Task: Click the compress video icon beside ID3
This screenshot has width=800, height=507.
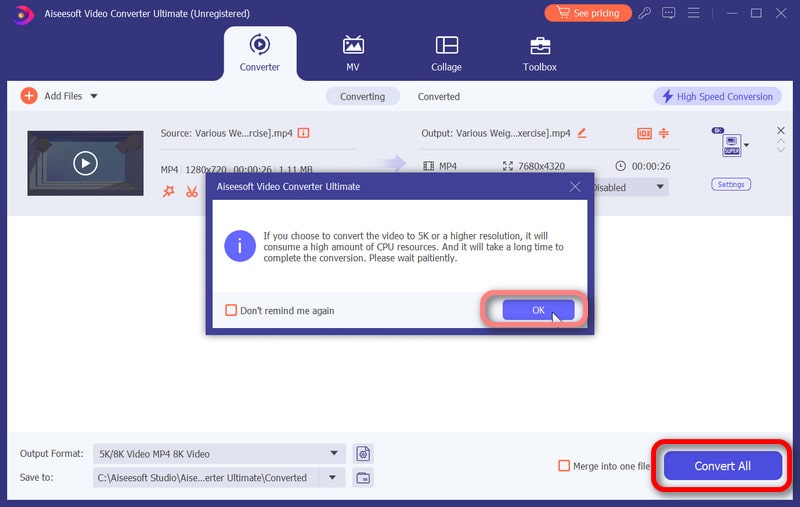Action: pyautogui.click(x=662, y=133)
